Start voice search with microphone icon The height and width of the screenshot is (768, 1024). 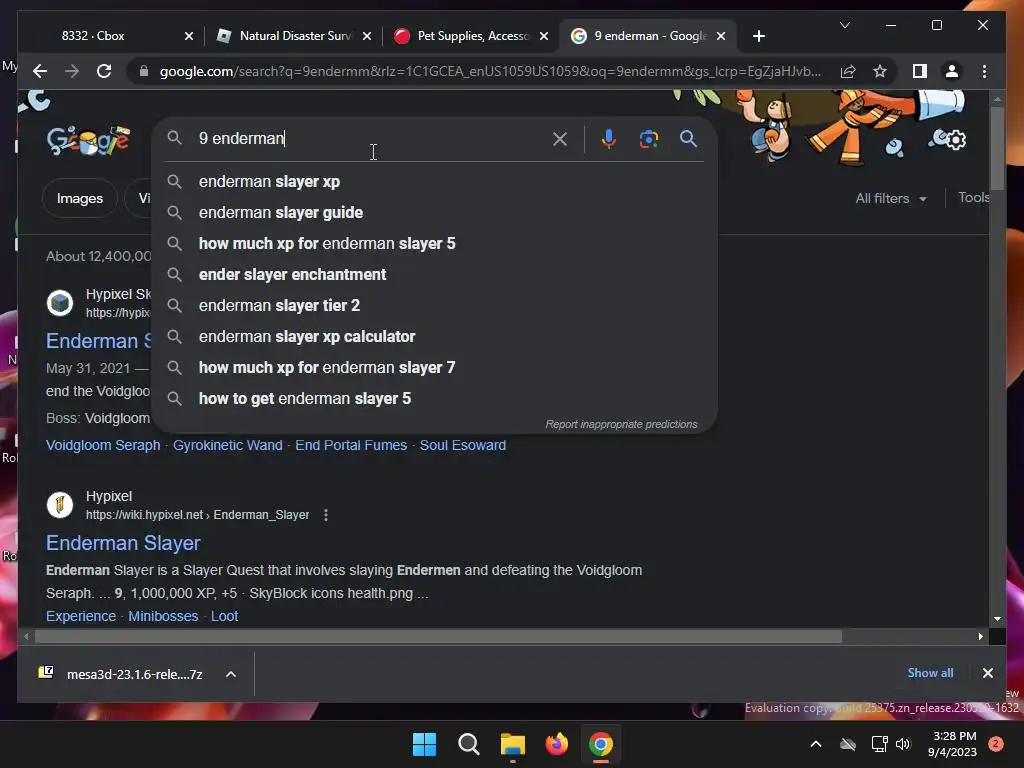(609, 138)
